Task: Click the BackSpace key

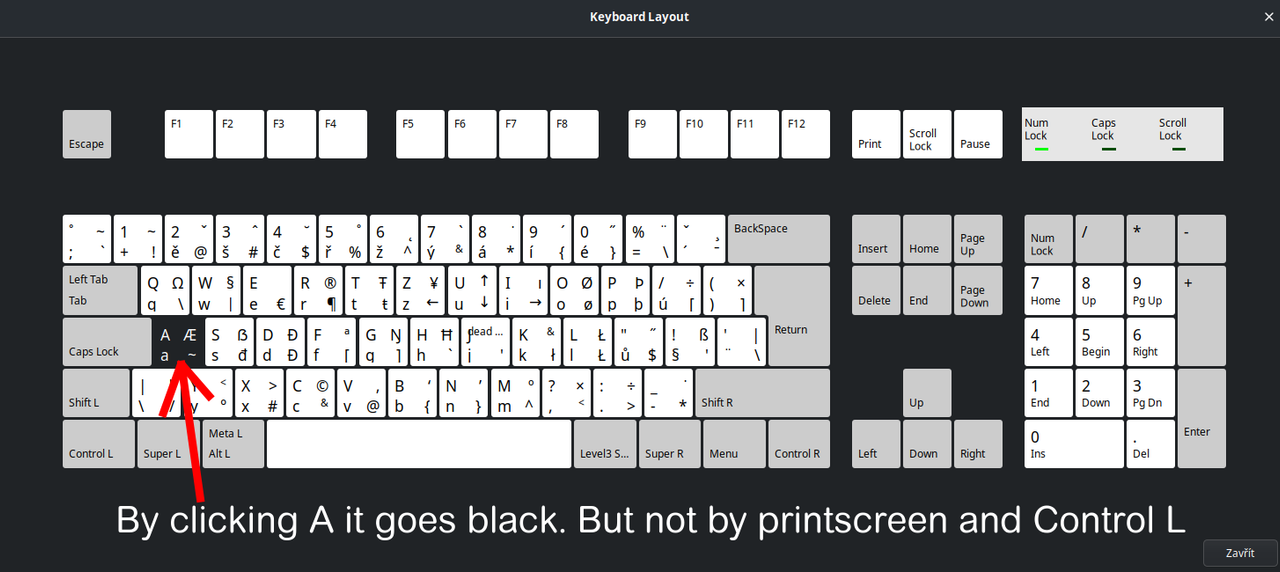Action: pos(779,239)
